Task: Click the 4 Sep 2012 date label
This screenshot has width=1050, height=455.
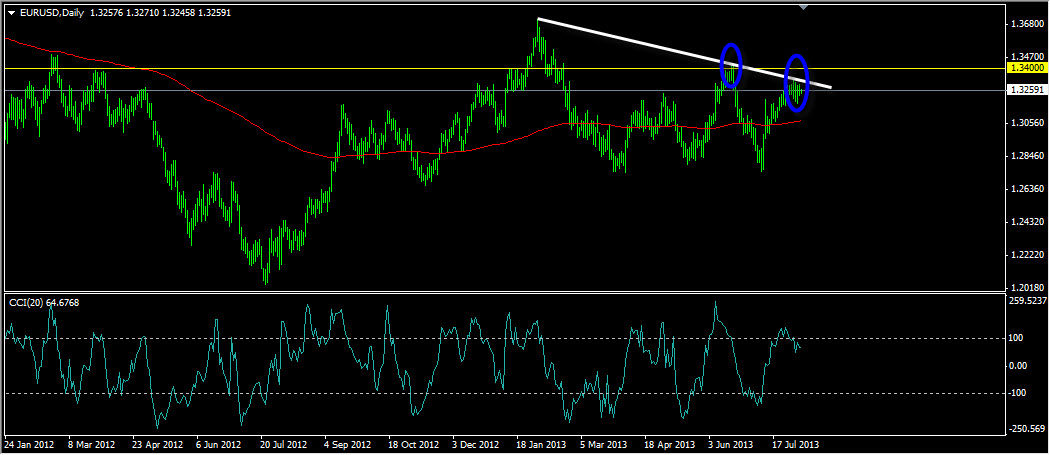Action: (347, 444)
